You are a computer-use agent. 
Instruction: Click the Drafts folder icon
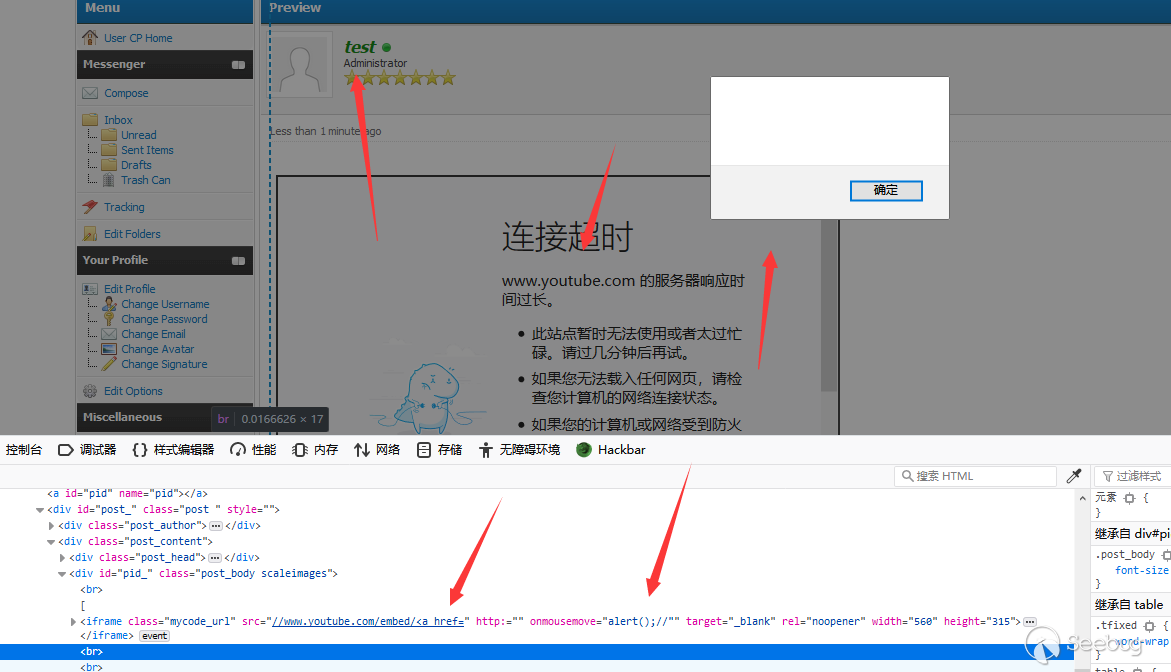pos(109,165)
